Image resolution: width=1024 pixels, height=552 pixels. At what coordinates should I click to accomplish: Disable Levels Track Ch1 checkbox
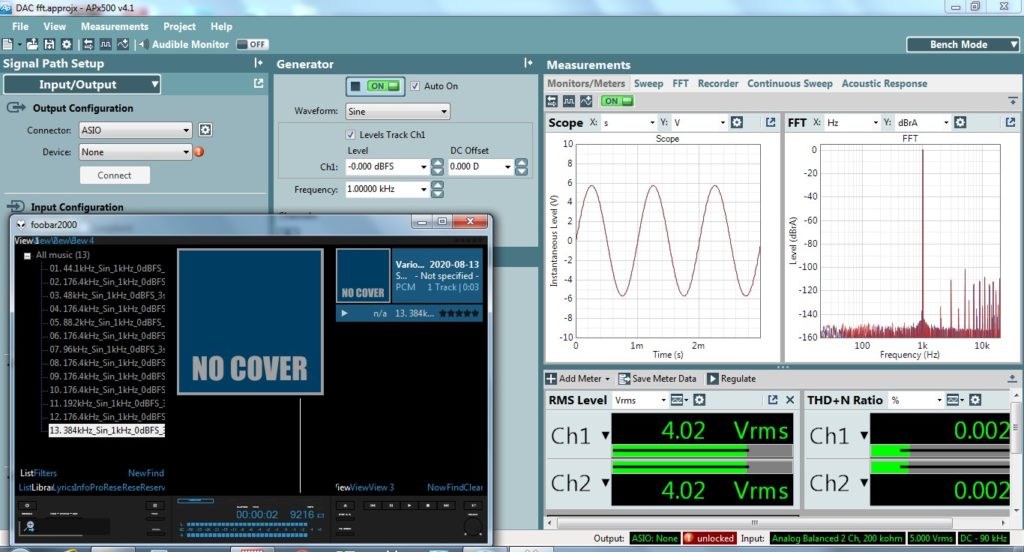point(350,134)
